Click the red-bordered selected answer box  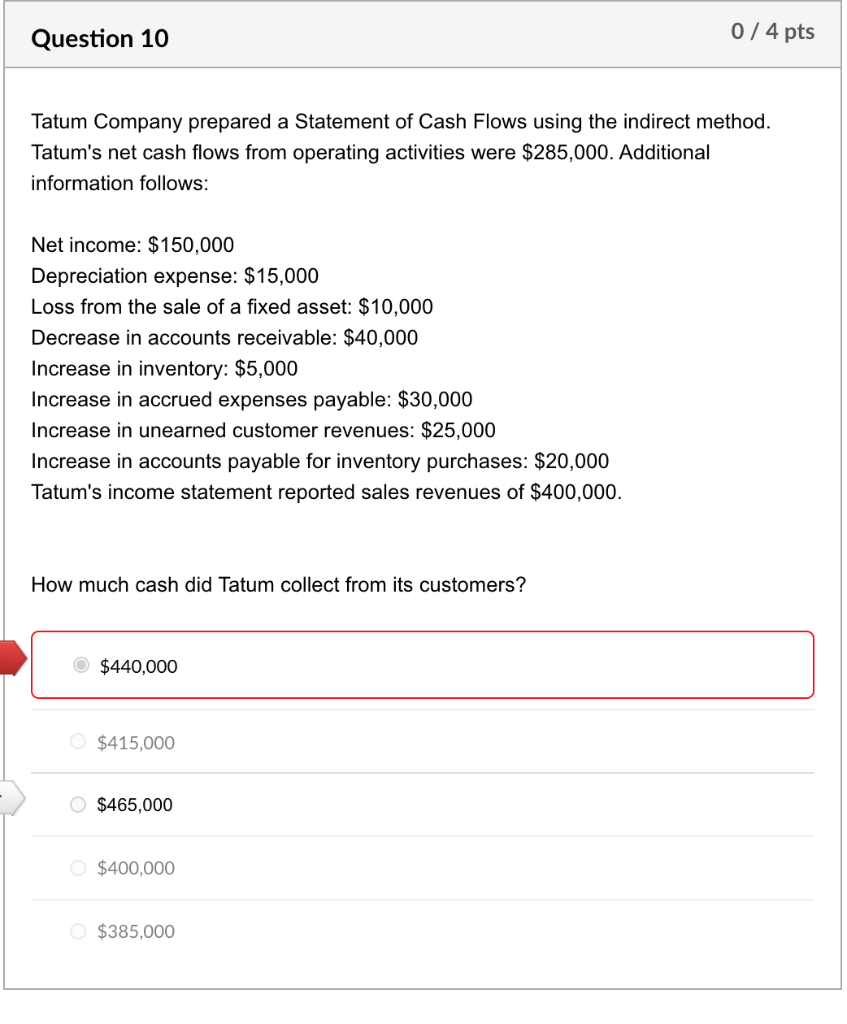click(422, 664)
